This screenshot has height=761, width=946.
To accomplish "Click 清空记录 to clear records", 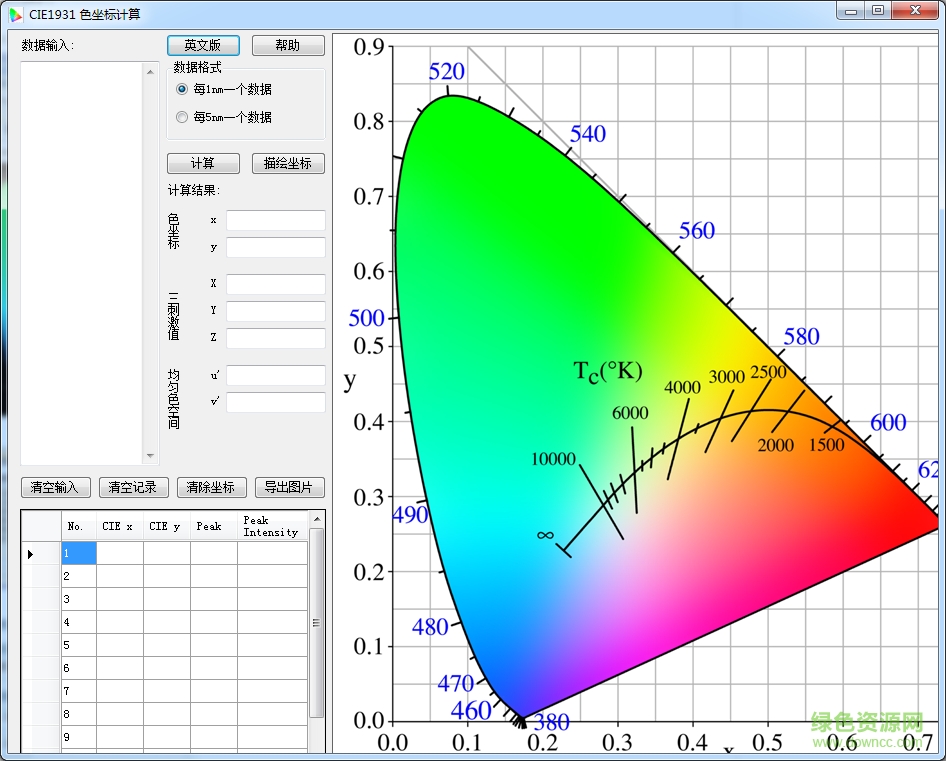I will 133,488.
